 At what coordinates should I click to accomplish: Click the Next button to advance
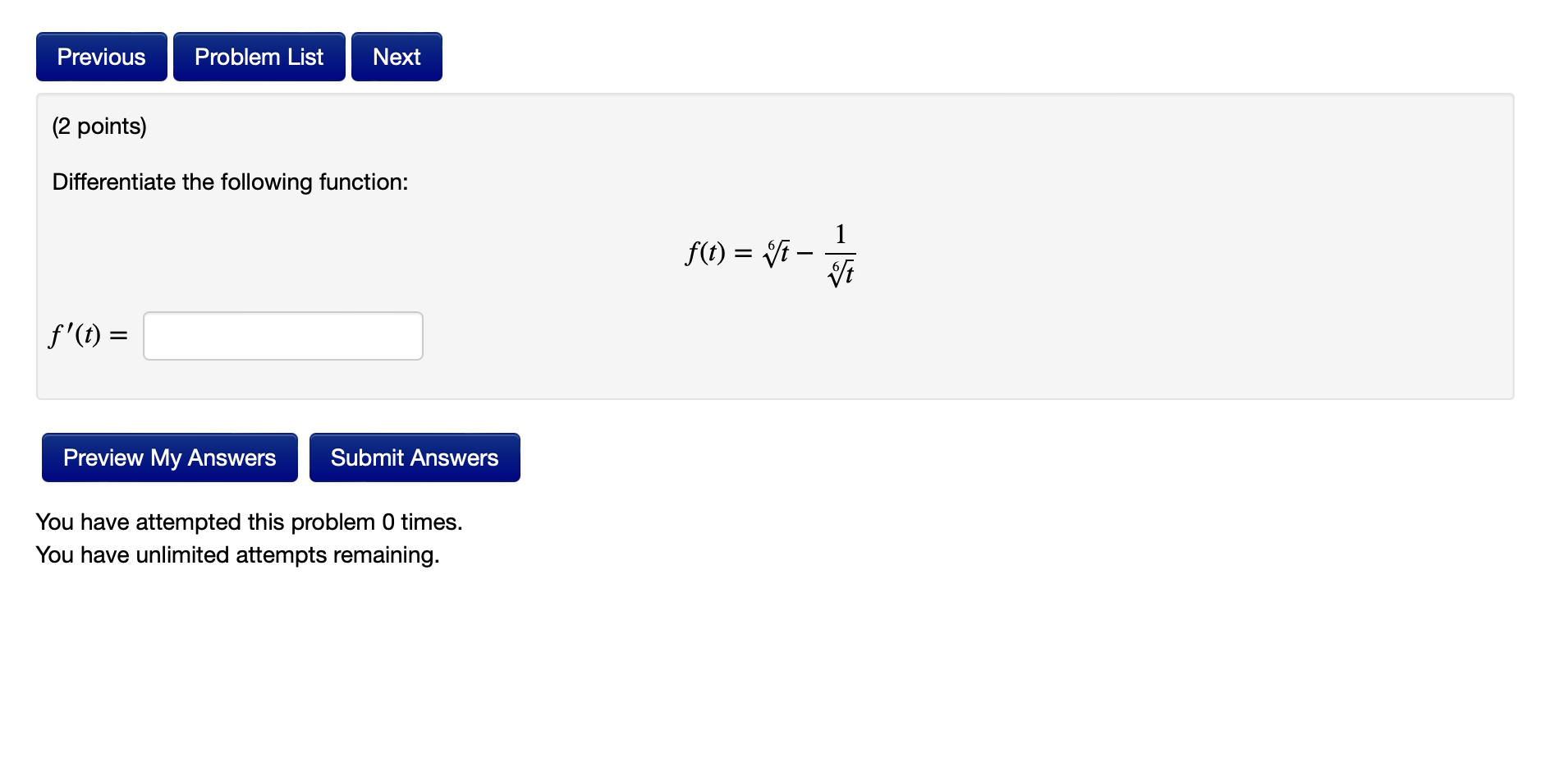point(396,56)
